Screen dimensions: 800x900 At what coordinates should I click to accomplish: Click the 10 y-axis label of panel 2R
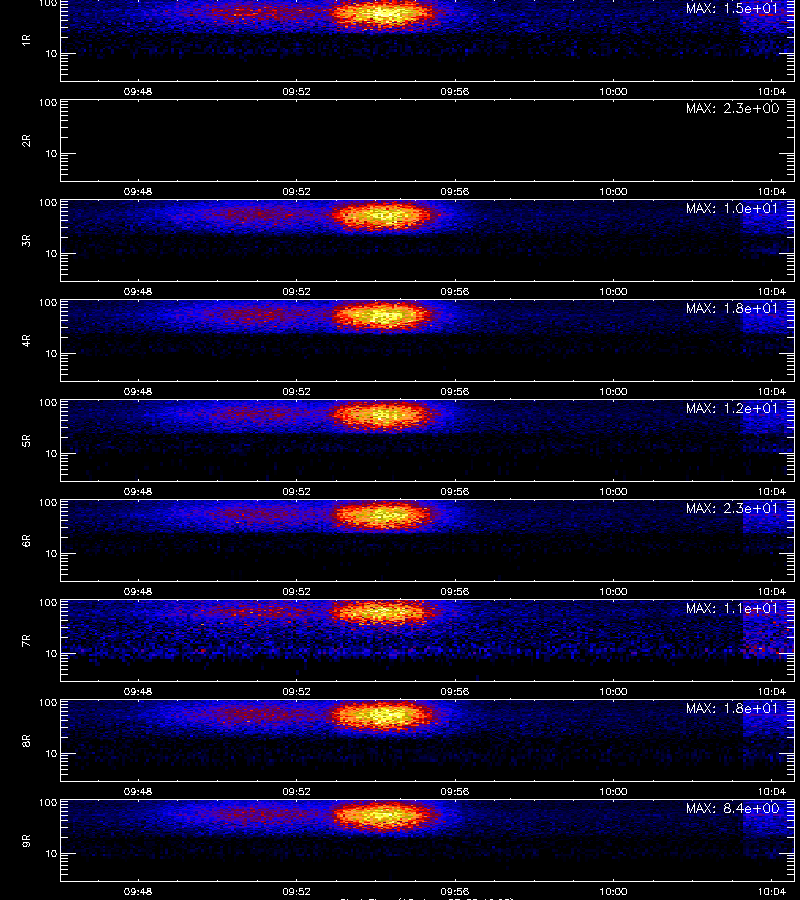click(51, 153)
